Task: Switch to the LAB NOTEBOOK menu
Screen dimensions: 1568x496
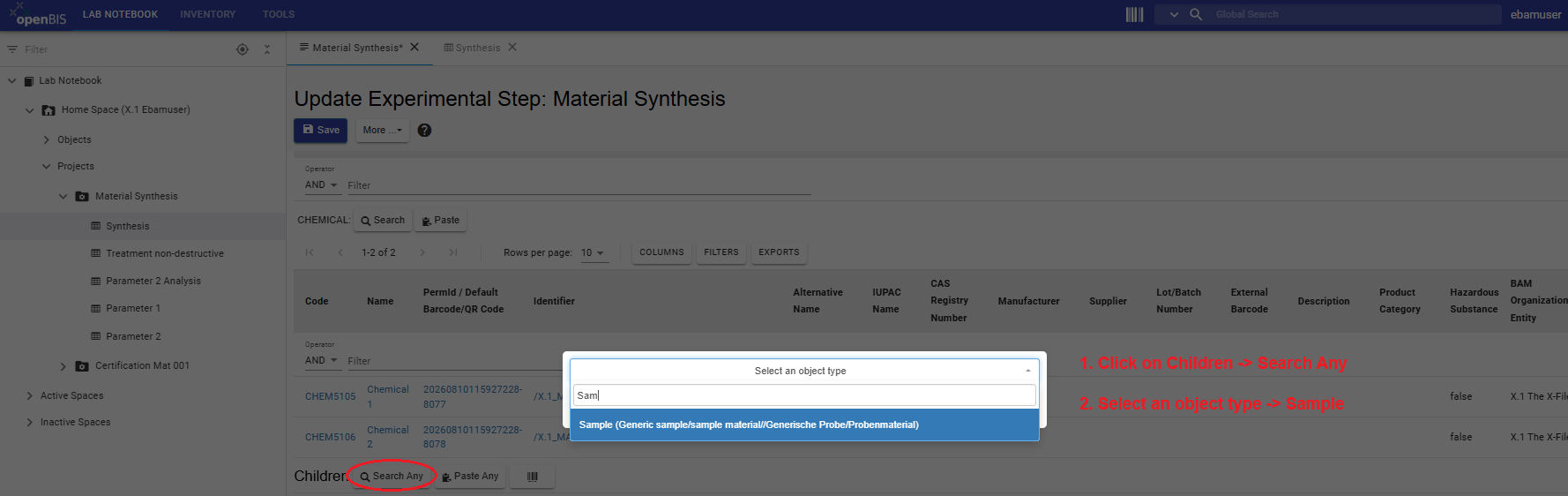Action: coord(120,14)
